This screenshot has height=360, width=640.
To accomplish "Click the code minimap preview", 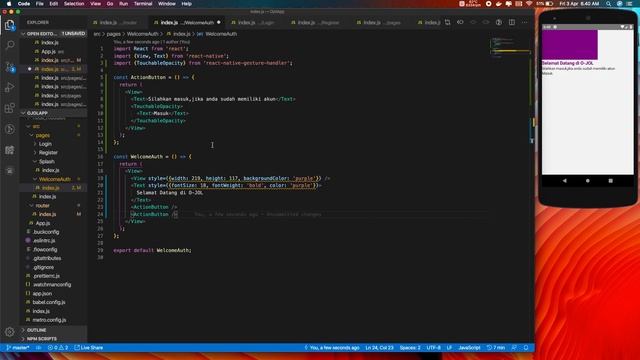I will pyautogui.click(x=510, y=48).
